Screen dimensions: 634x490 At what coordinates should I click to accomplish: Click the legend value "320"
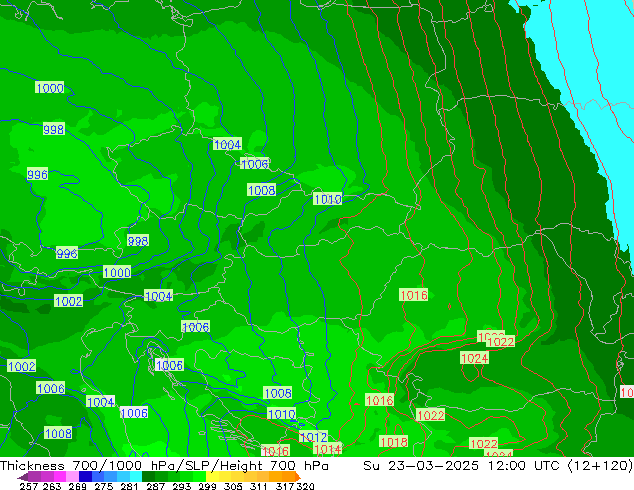305,486
